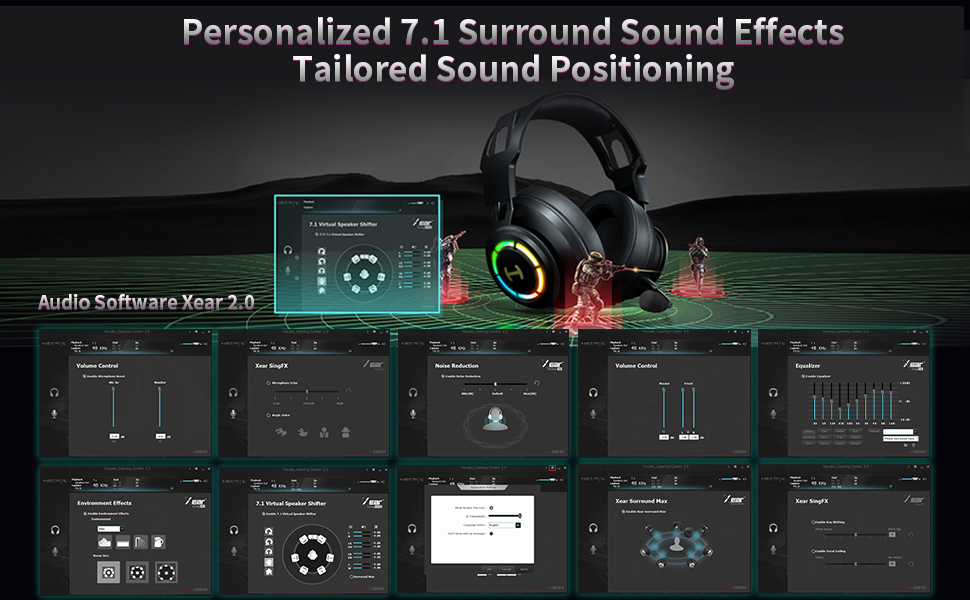Open the Environment preset dropdown
970x600 pixels.
pyautogui.click(x=111, y=529)
